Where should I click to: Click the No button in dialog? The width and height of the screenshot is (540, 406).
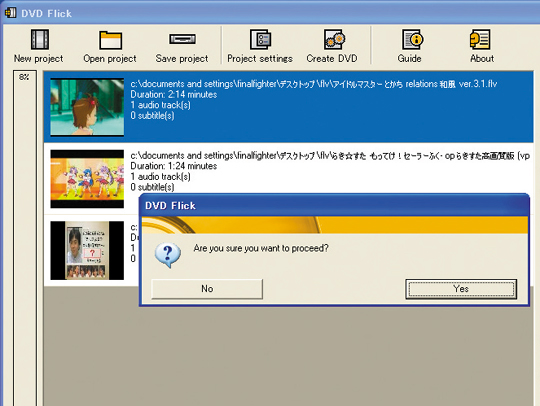(207, 289)
